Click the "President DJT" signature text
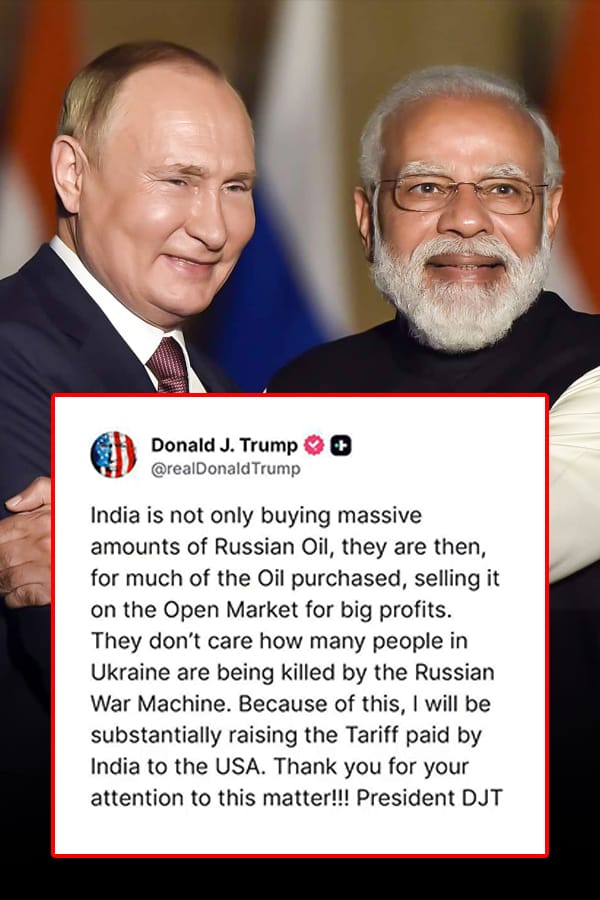The width and height of the screenshot is (600, 900). coord(429,798)
